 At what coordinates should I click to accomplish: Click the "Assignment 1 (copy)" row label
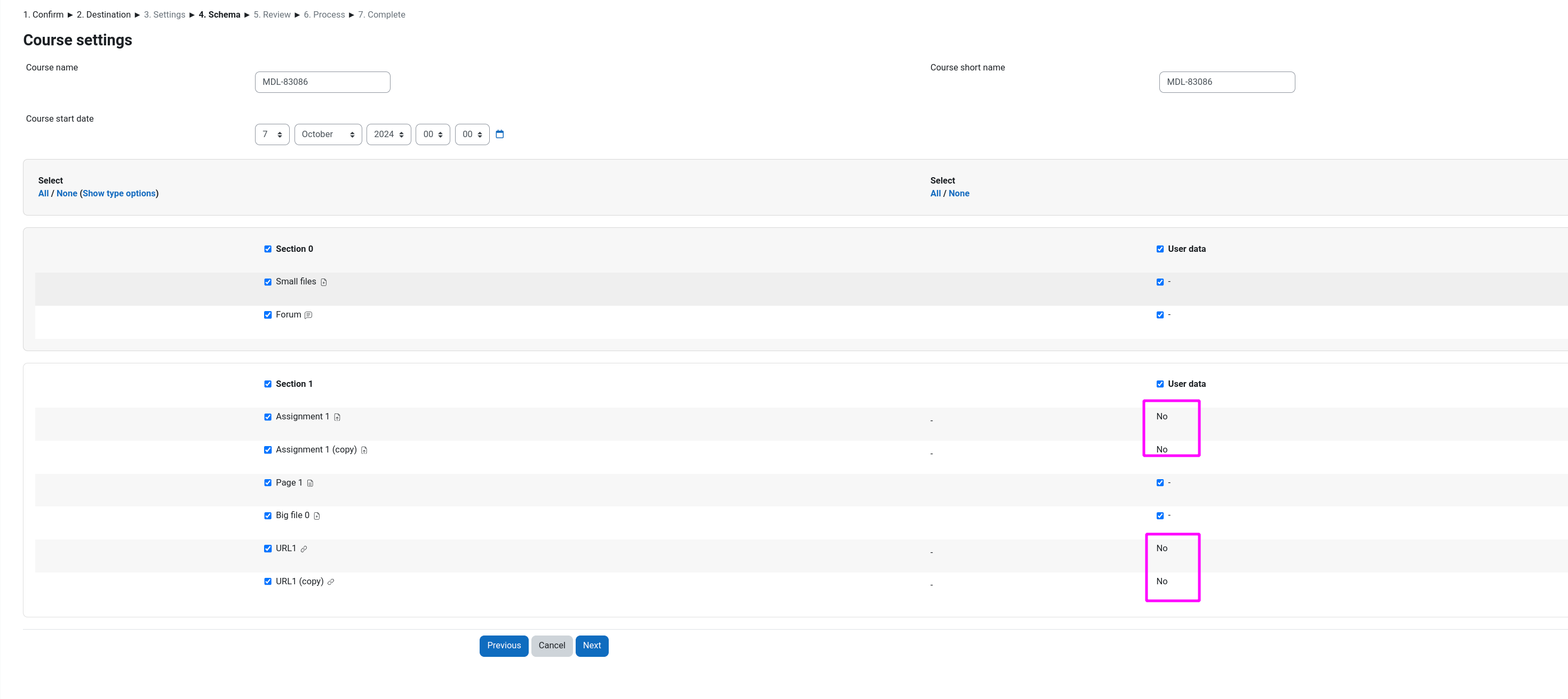tap(316, 449)
